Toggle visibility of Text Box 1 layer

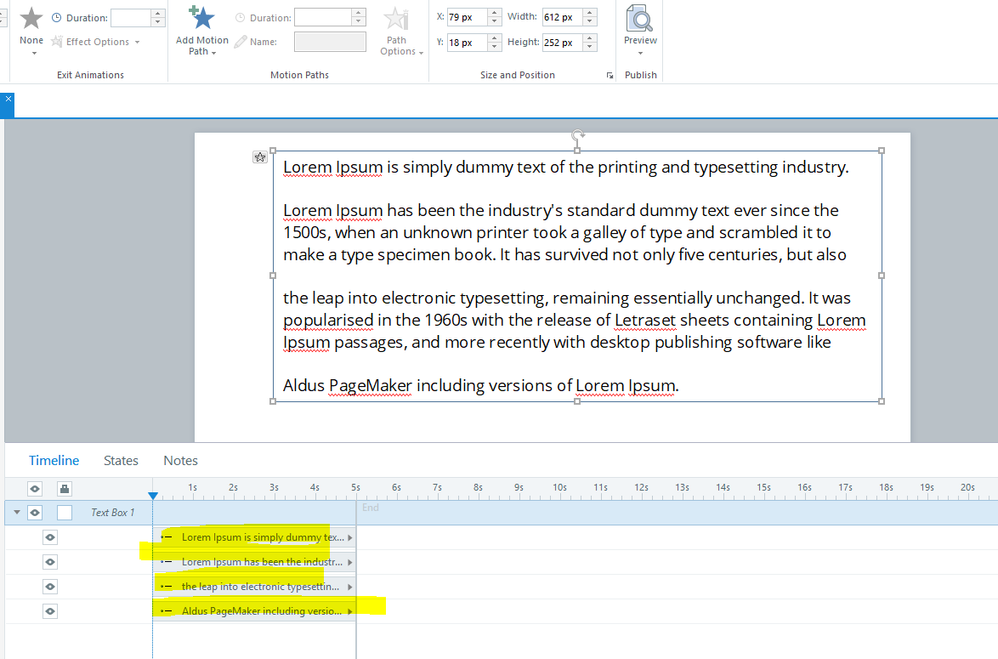click(x=35, y=512)
